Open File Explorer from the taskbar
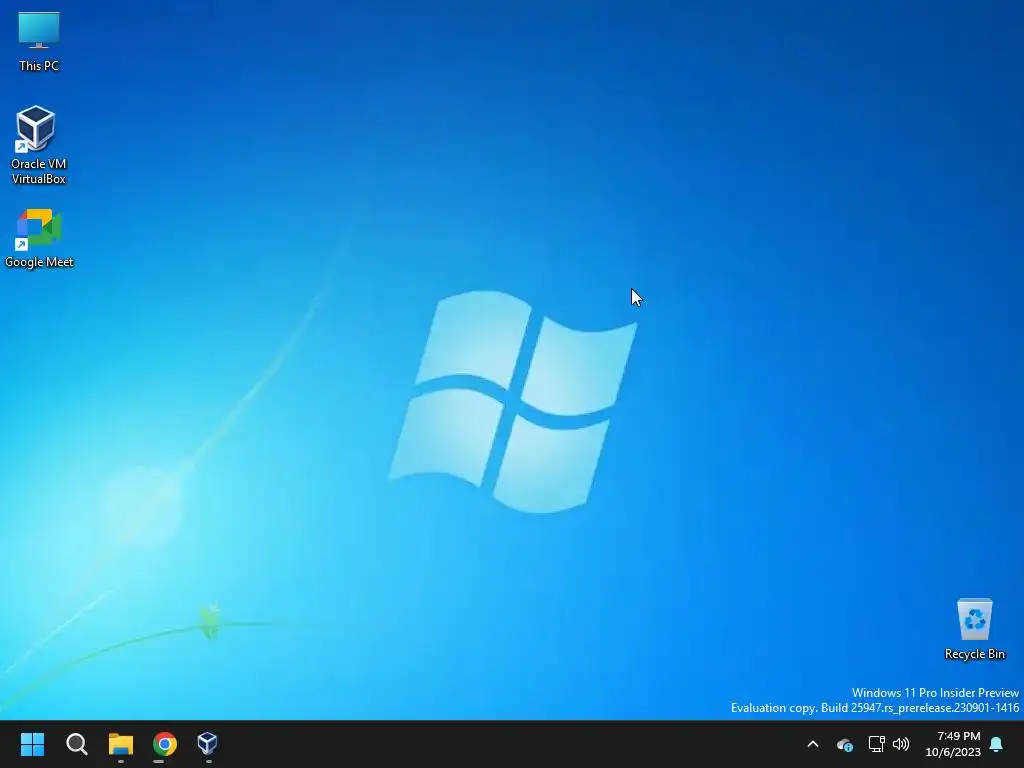 click(121, 744)
